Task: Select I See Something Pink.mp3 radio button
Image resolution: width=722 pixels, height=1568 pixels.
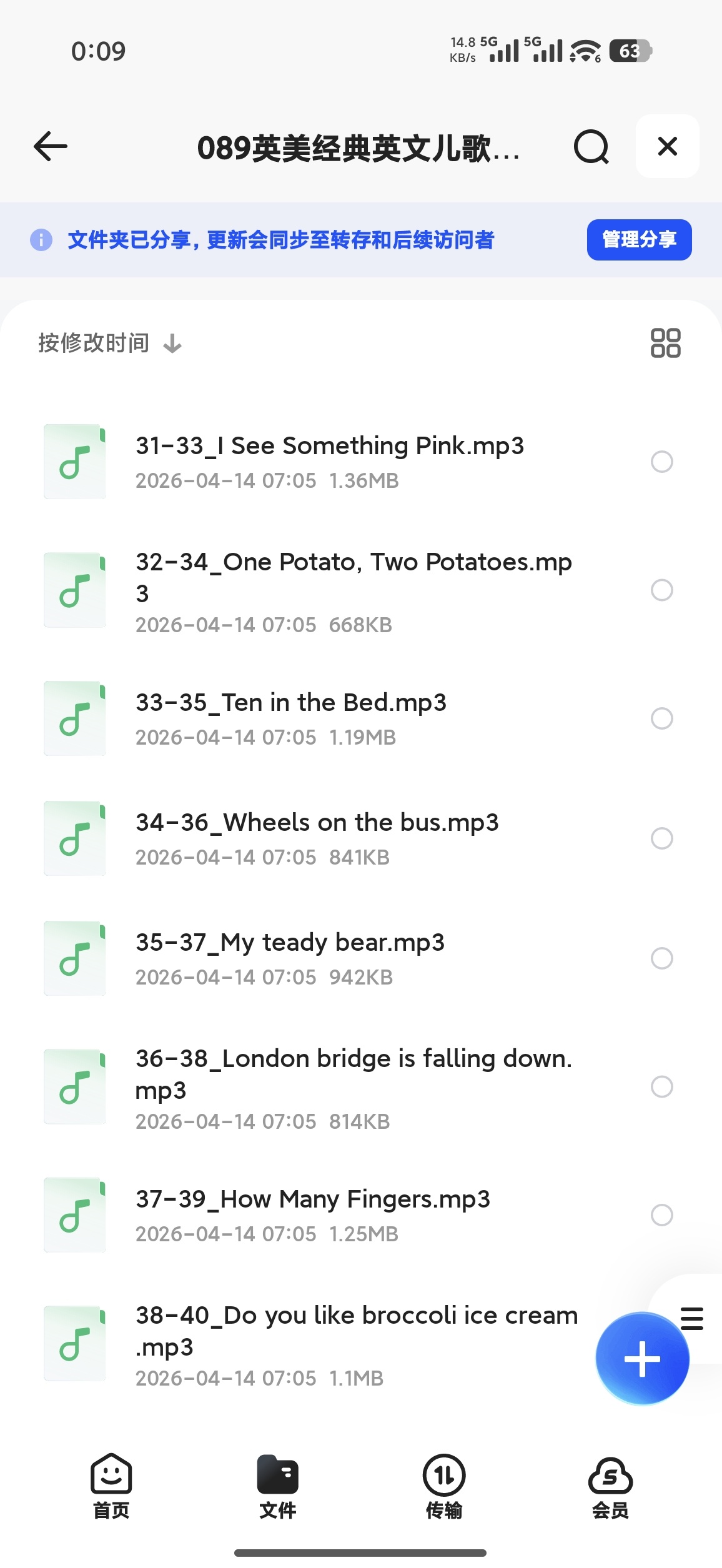Action: [662, 462]
